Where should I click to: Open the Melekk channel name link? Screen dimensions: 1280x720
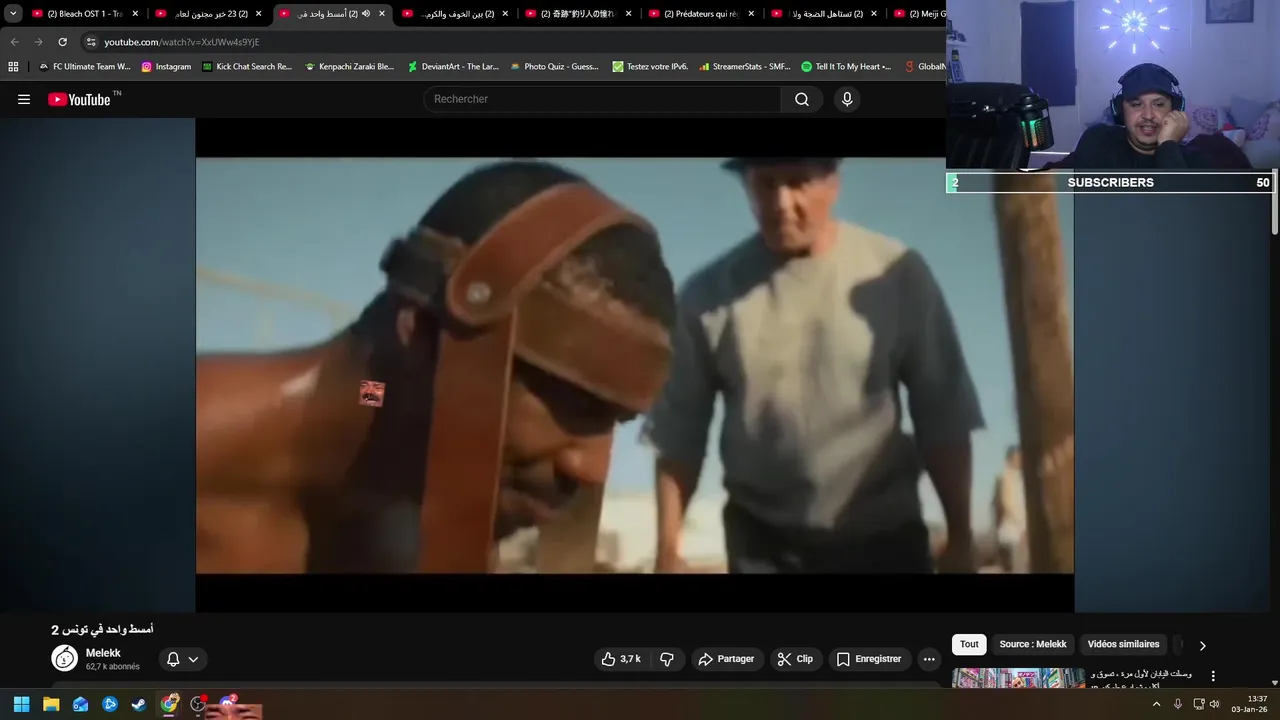tap(103, 653)
